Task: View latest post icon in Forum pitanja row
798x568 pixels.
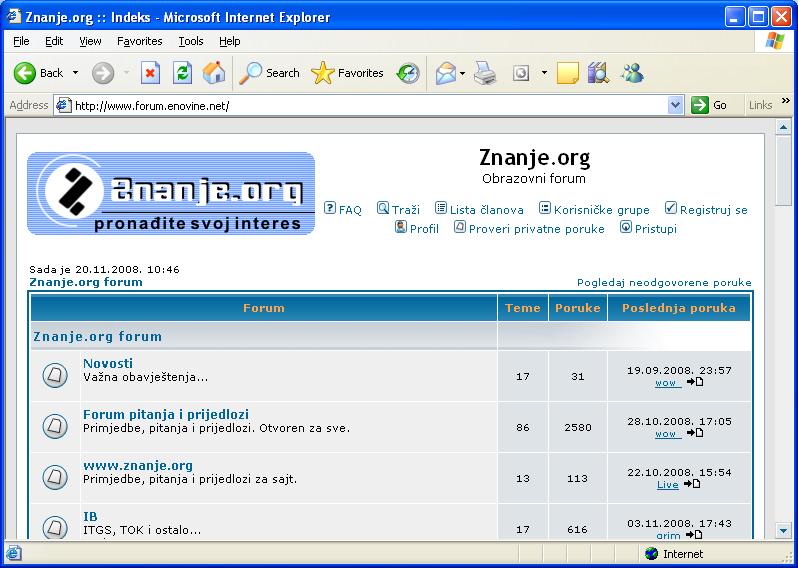Action: point(695,433)
